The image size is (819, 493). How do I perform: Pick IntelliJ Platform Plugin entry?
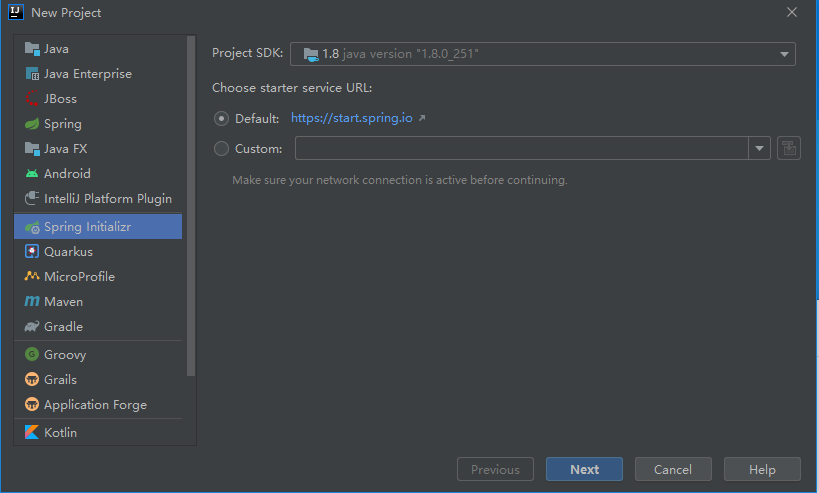(x=98, y=198)
